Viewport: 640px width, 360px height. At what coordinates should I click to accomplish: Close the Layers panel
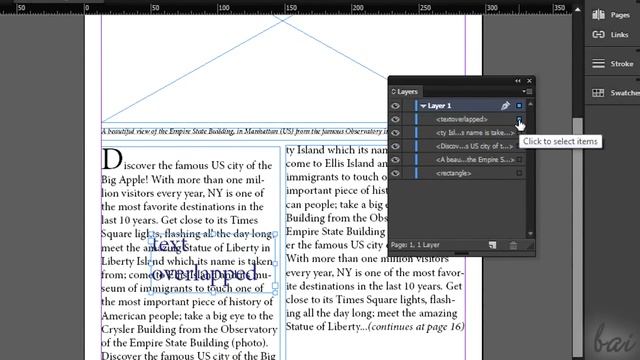click(x=529, y=81)
